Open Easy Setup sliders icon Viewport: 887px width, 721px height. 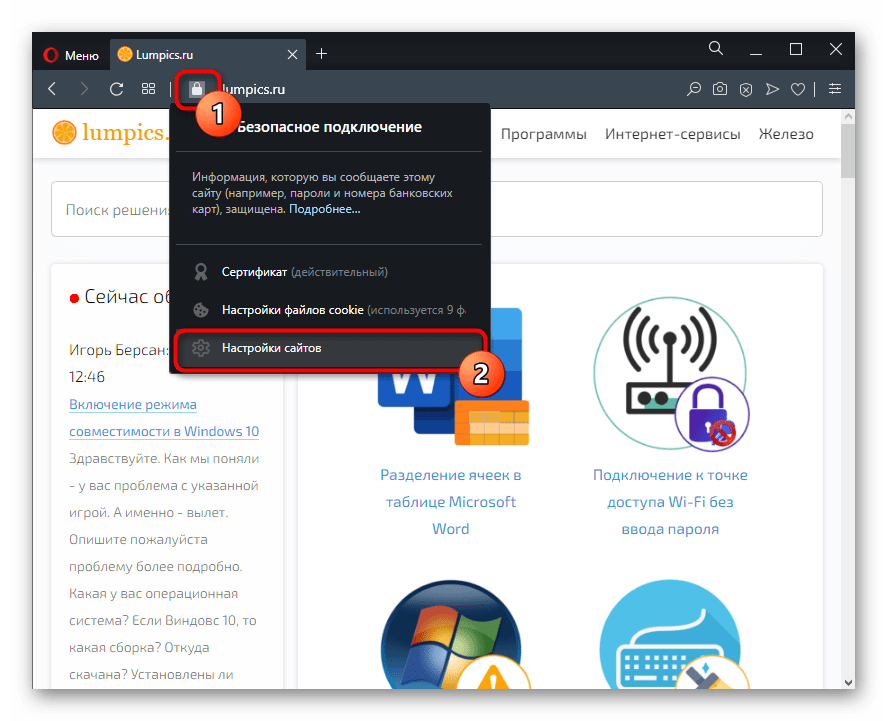coord(835,89)
